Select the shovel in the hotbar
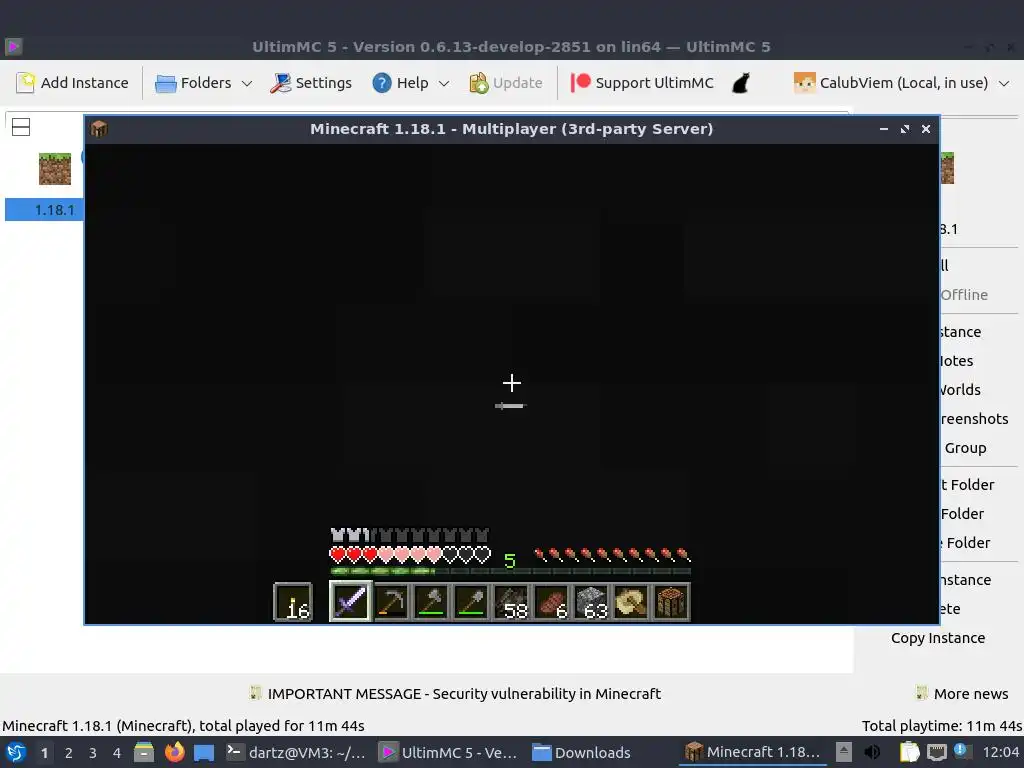 [x=472, y=601]
